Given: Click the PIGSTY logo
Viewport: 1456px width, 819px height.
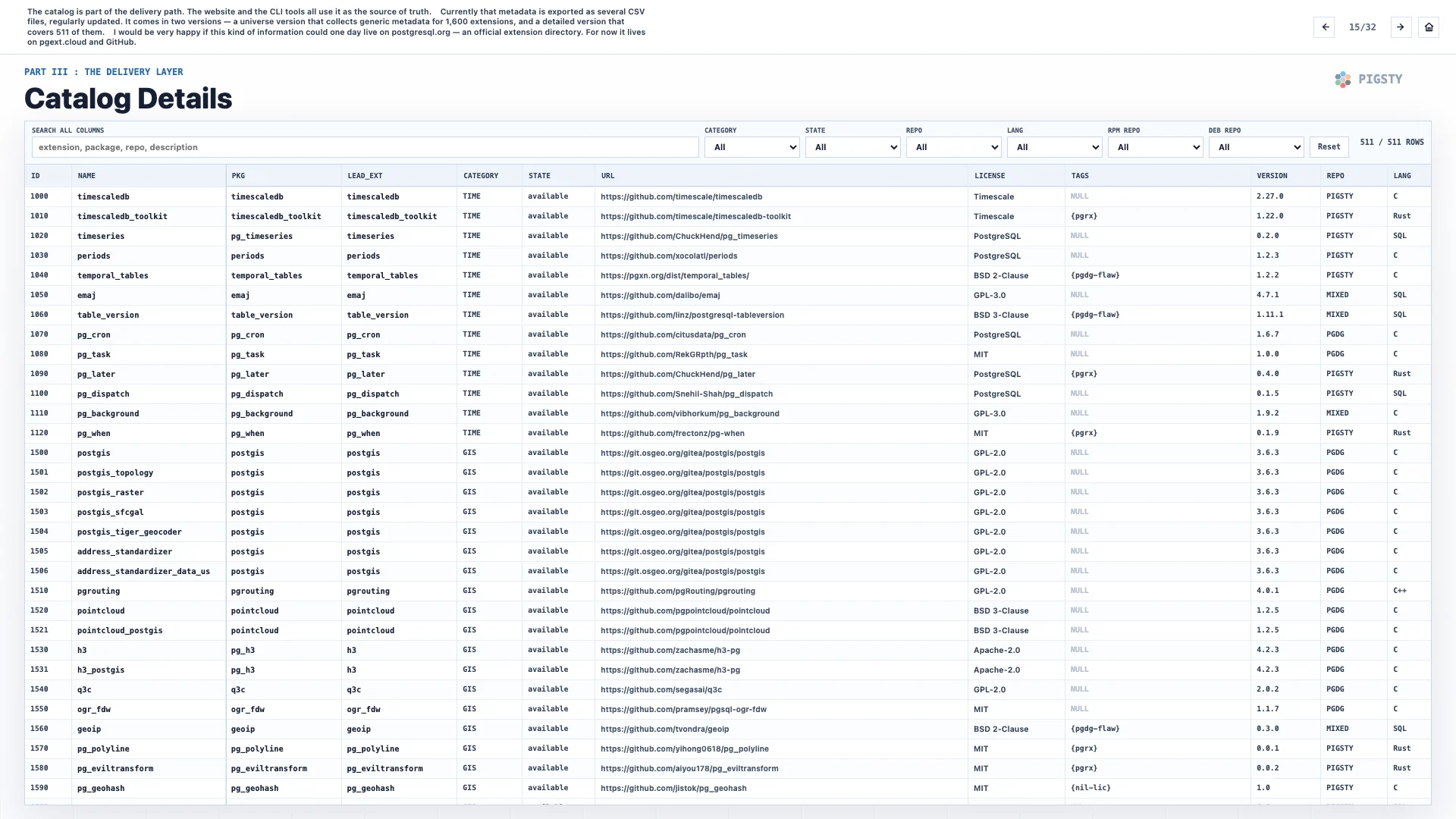Looking at the screenshot, I should [x=1369, y=79].
